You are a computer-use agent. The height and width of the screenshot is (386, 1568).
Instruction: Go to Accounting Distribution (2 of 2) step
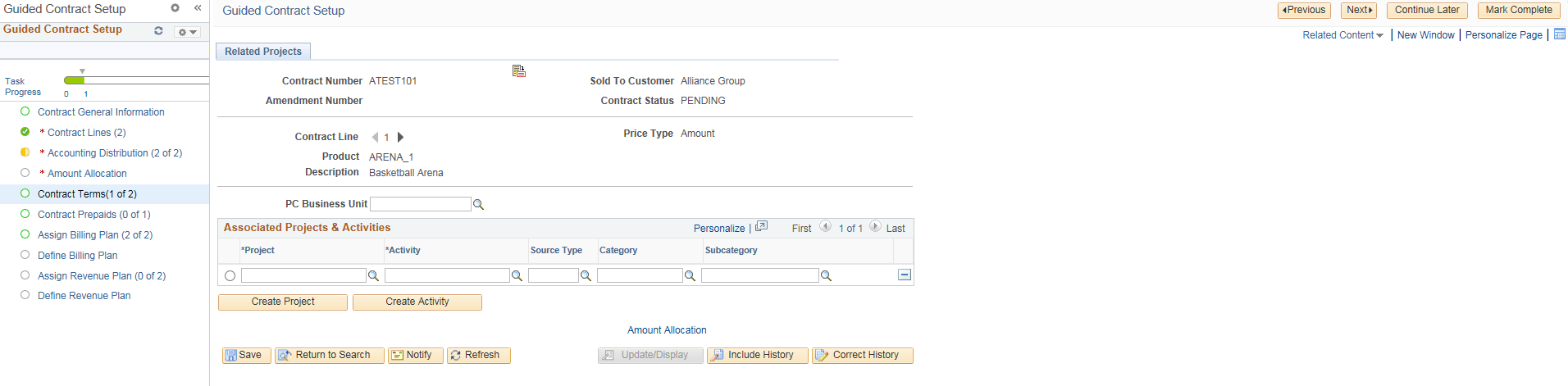(115, 153)
